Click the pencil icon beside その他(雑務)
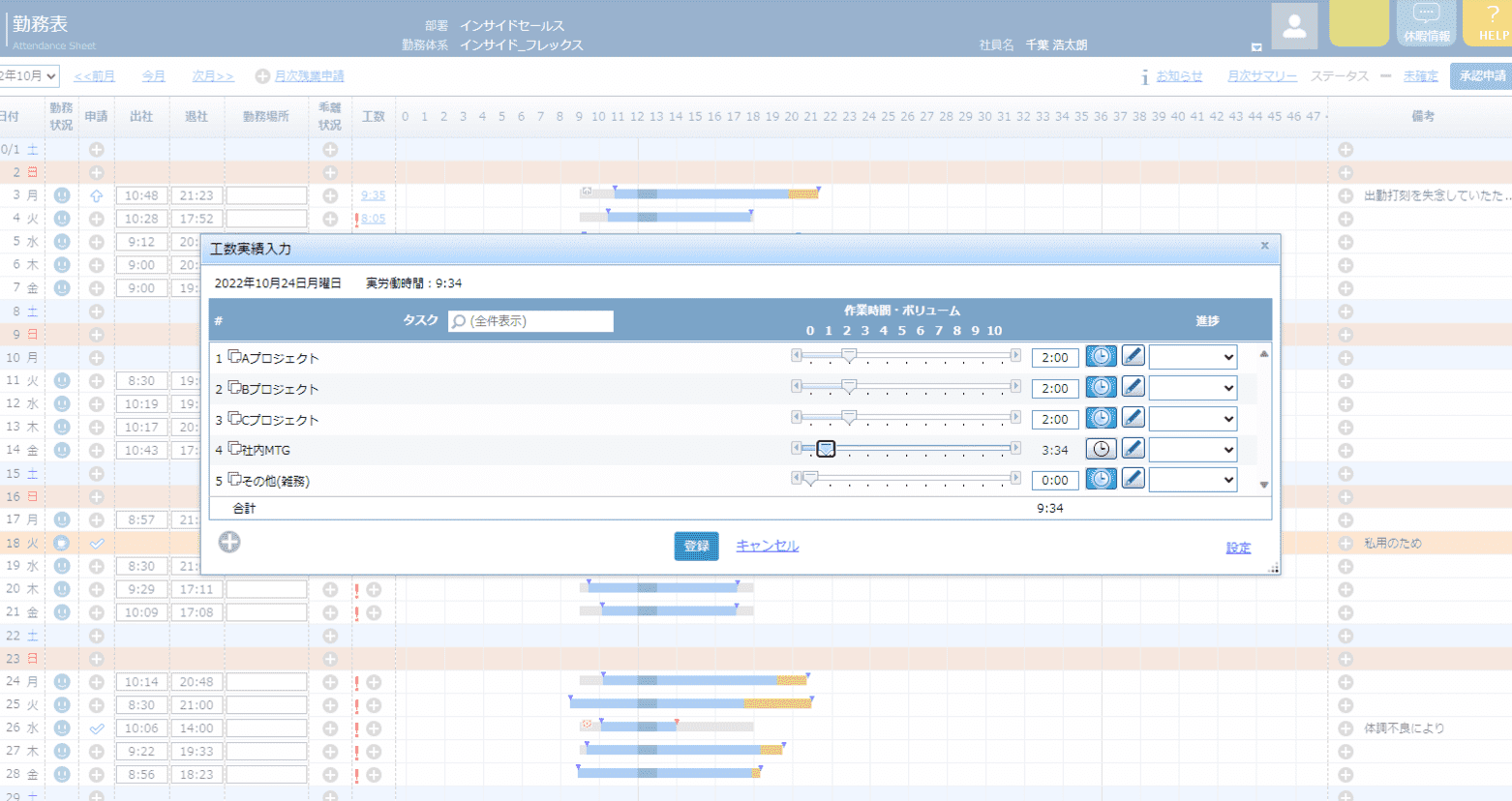 [1133, 477]
